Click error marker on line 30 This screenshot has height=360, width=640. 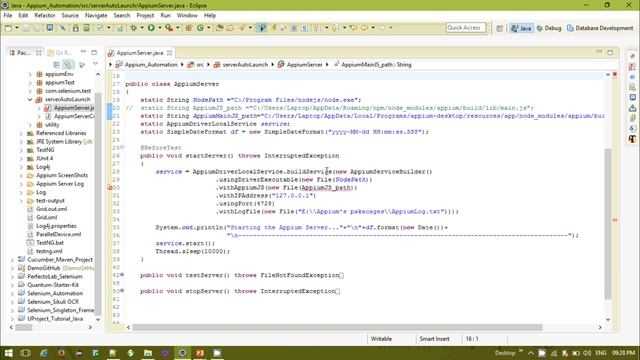109,188
